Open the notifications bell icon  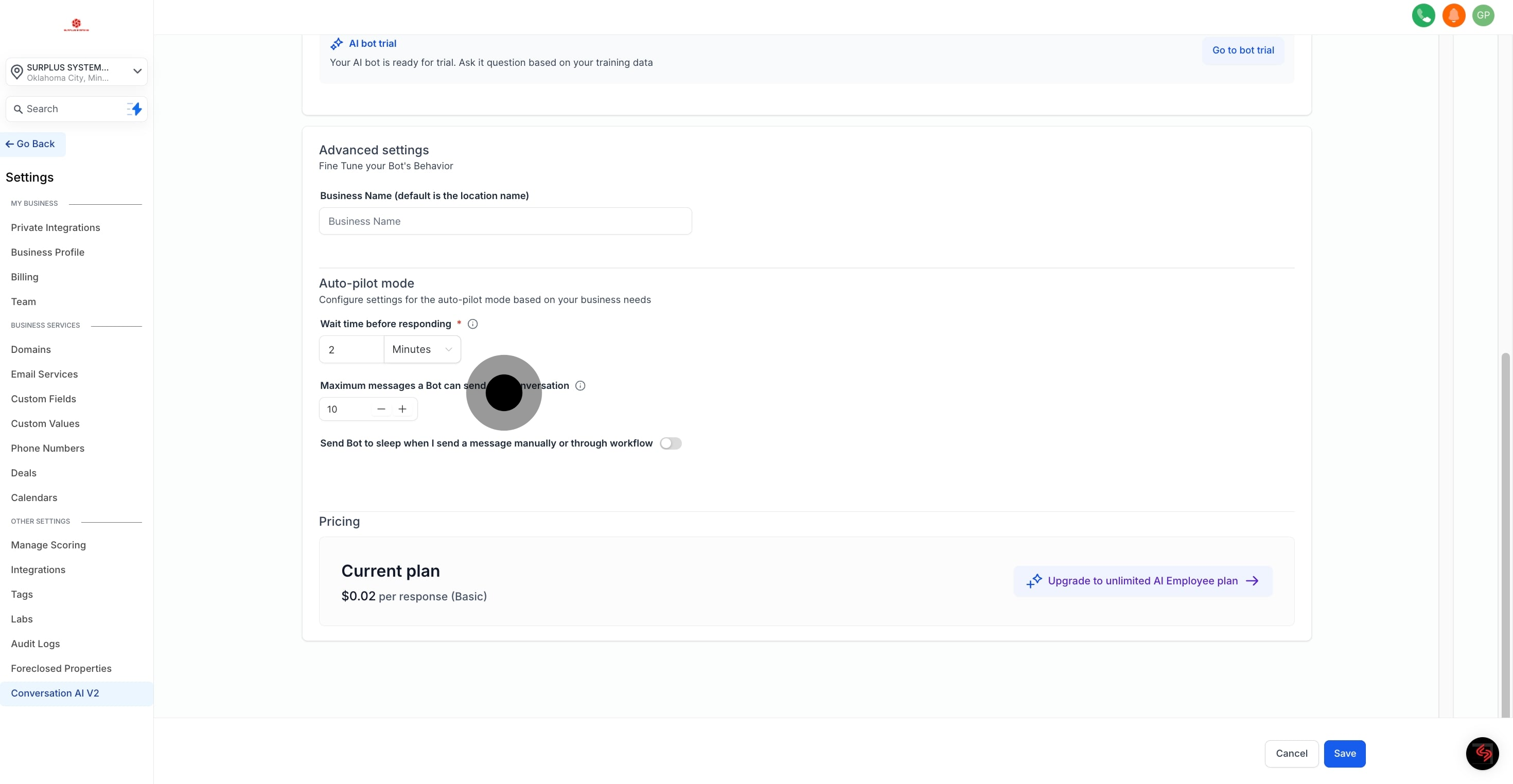(x=1453, y=15)
